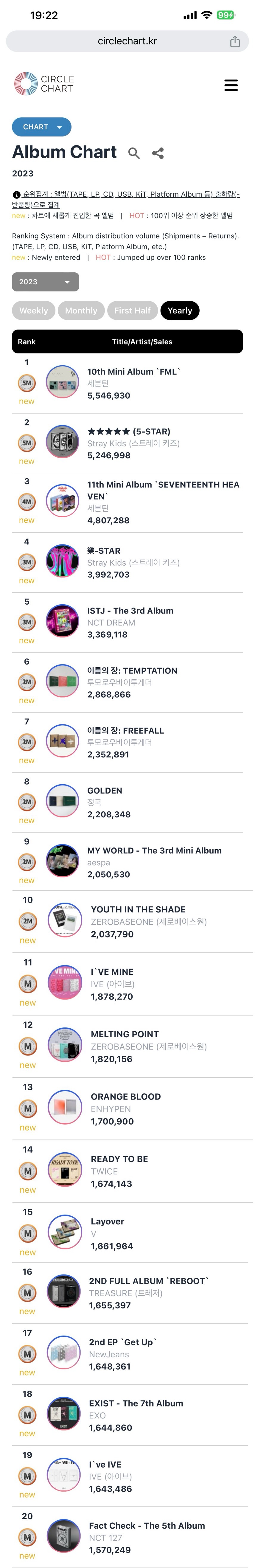The image size is (255, 1568).
Task: Select the Monthly chart period
Action: (x=81, y=311)
